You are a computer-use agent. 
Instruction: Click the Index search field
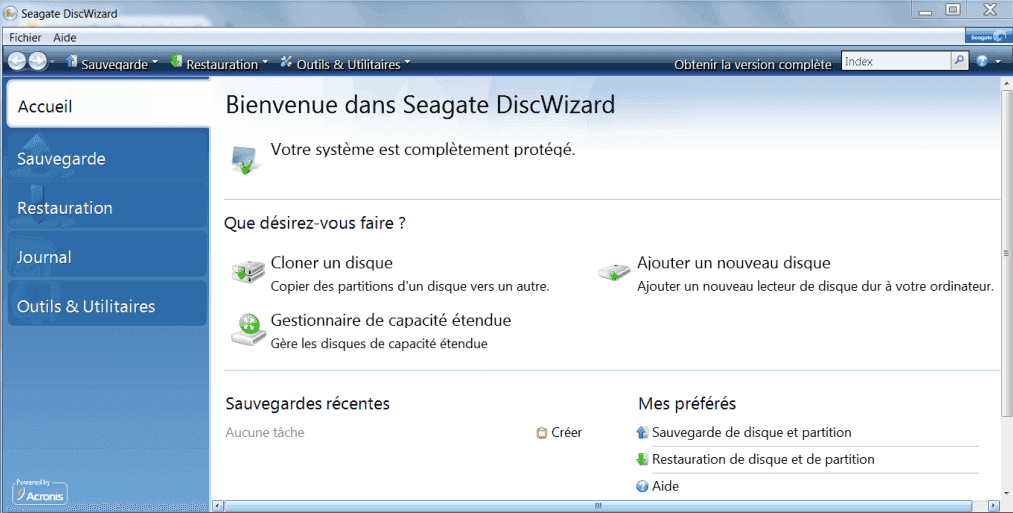click(x=896, y=61)
